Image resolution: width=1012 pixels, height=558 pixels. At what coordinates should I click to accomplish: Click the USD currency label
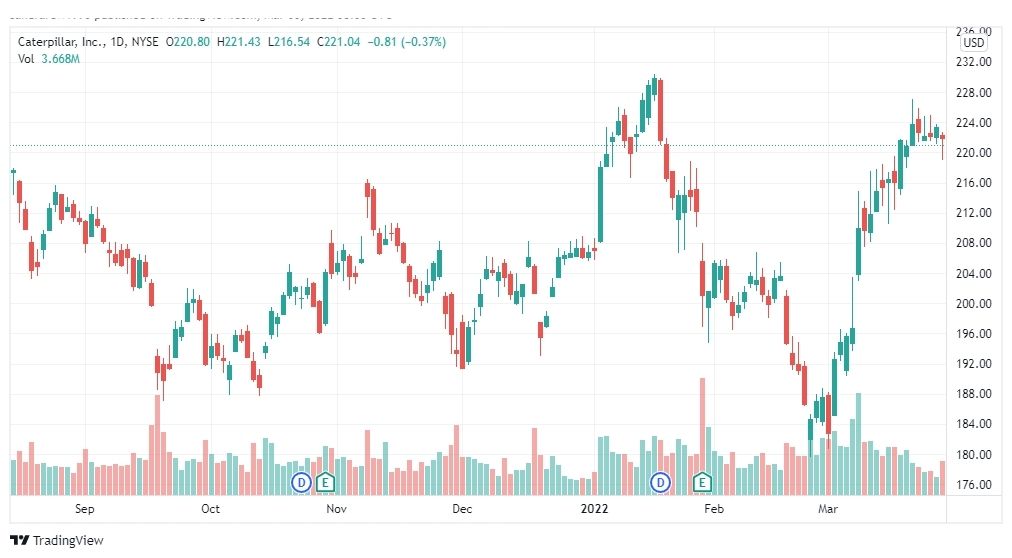click(x=973, y=43)
